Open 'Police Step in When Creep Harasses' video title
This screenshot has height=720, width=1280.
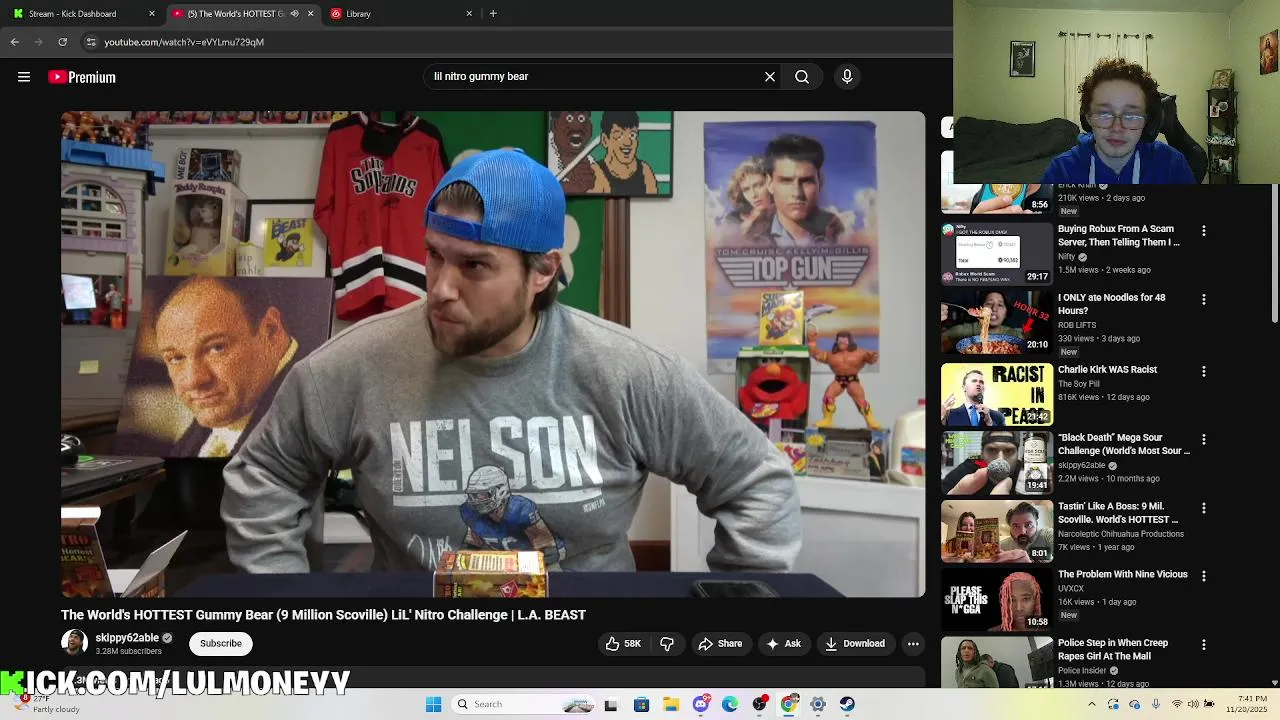click(x=1113, y=649)
